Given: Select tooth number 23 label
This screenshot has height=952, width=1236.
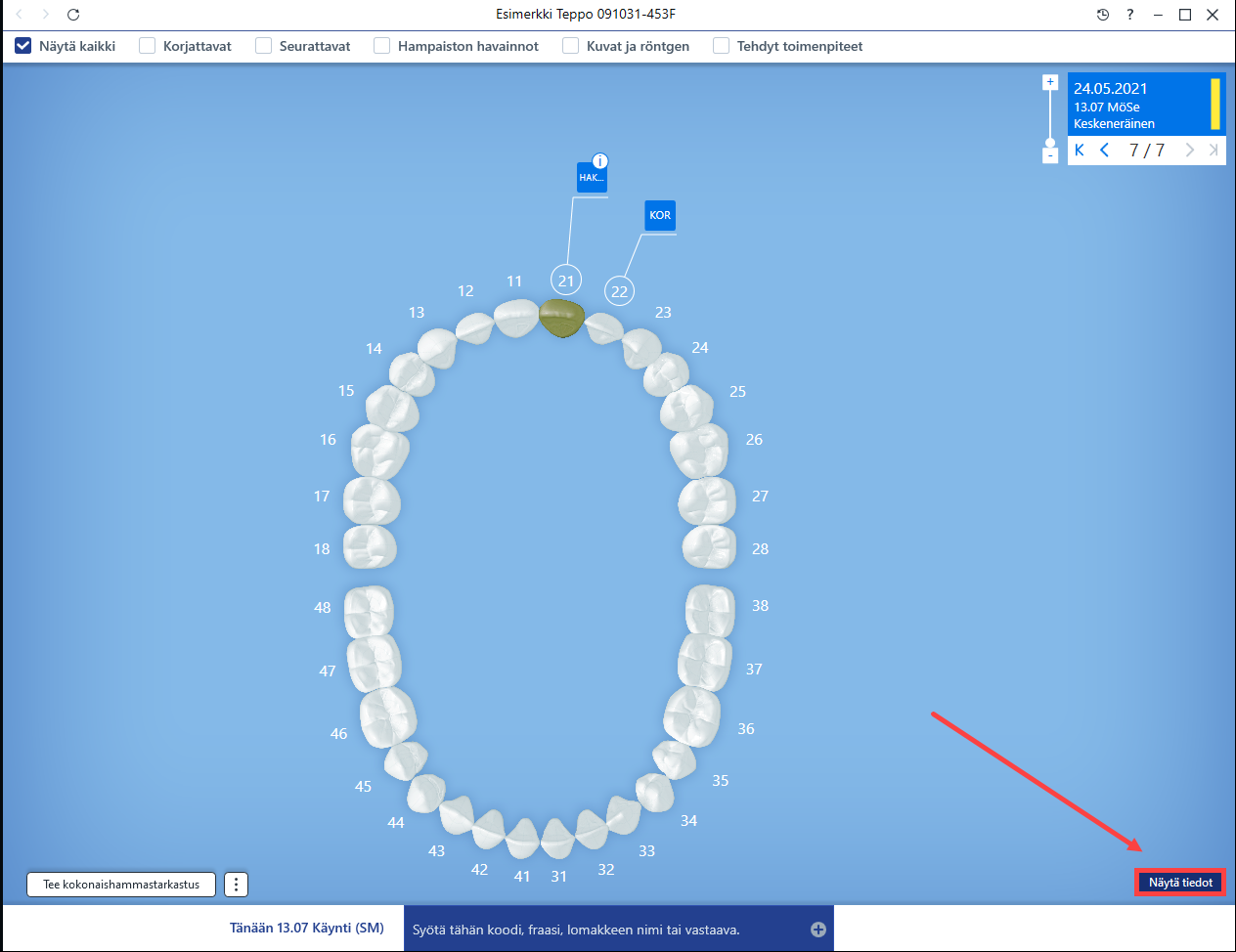Looking at the screenshot, I should click(x=663, y=313).
